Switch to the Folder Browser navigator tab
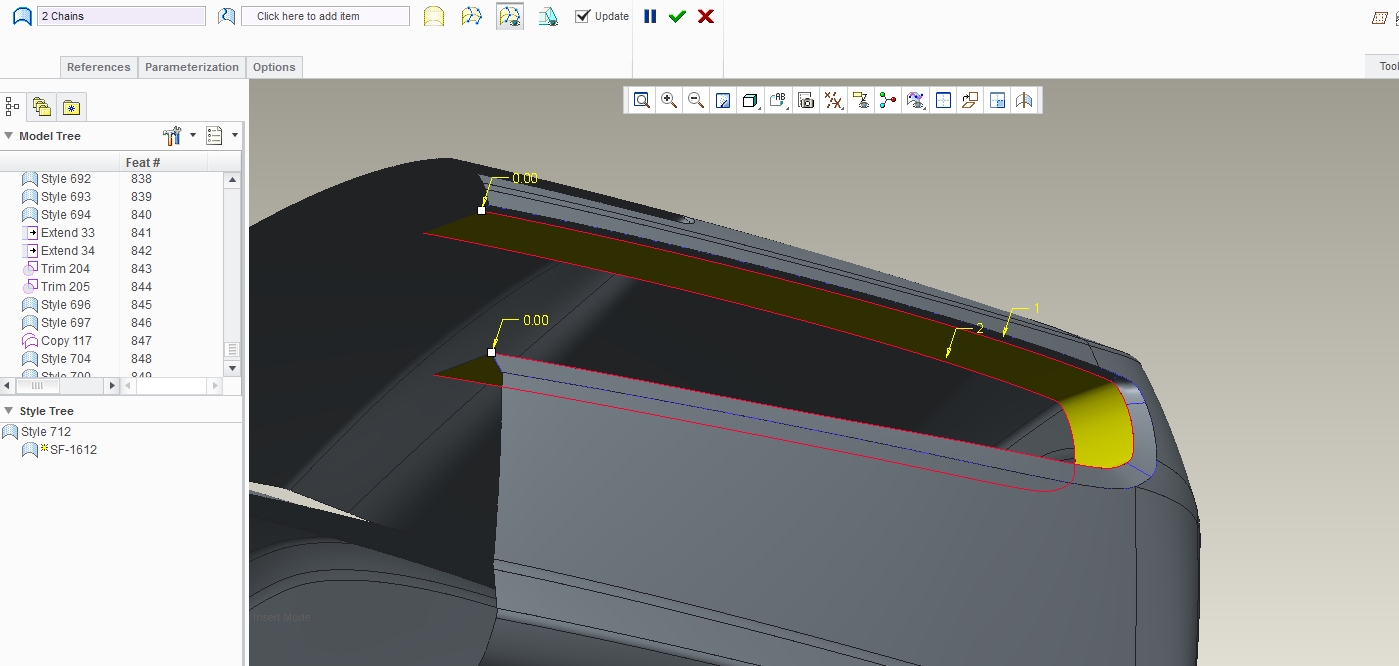1399x666 pixels. pos(41,106)
